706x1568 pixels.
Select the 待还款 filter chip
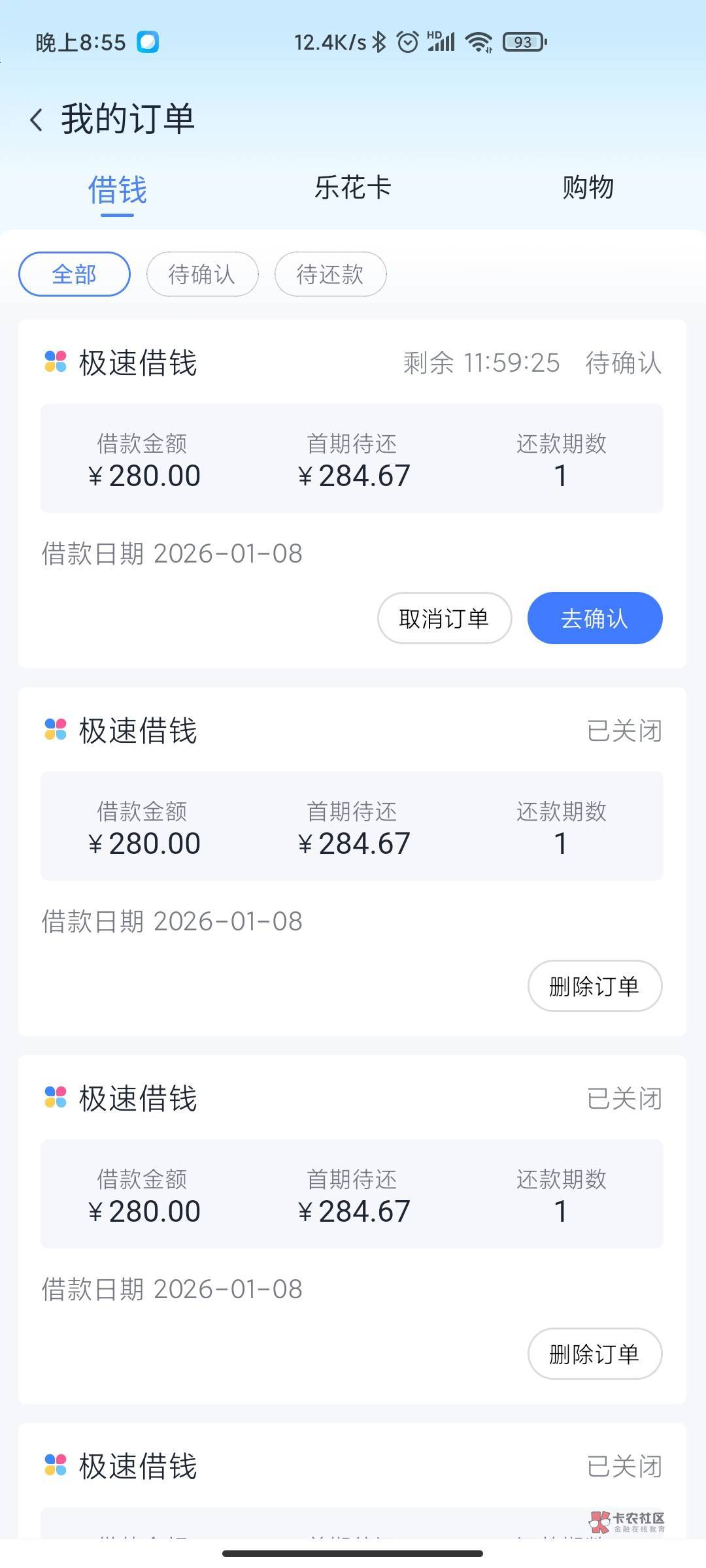pyautogui.click(x=330, y=274)
